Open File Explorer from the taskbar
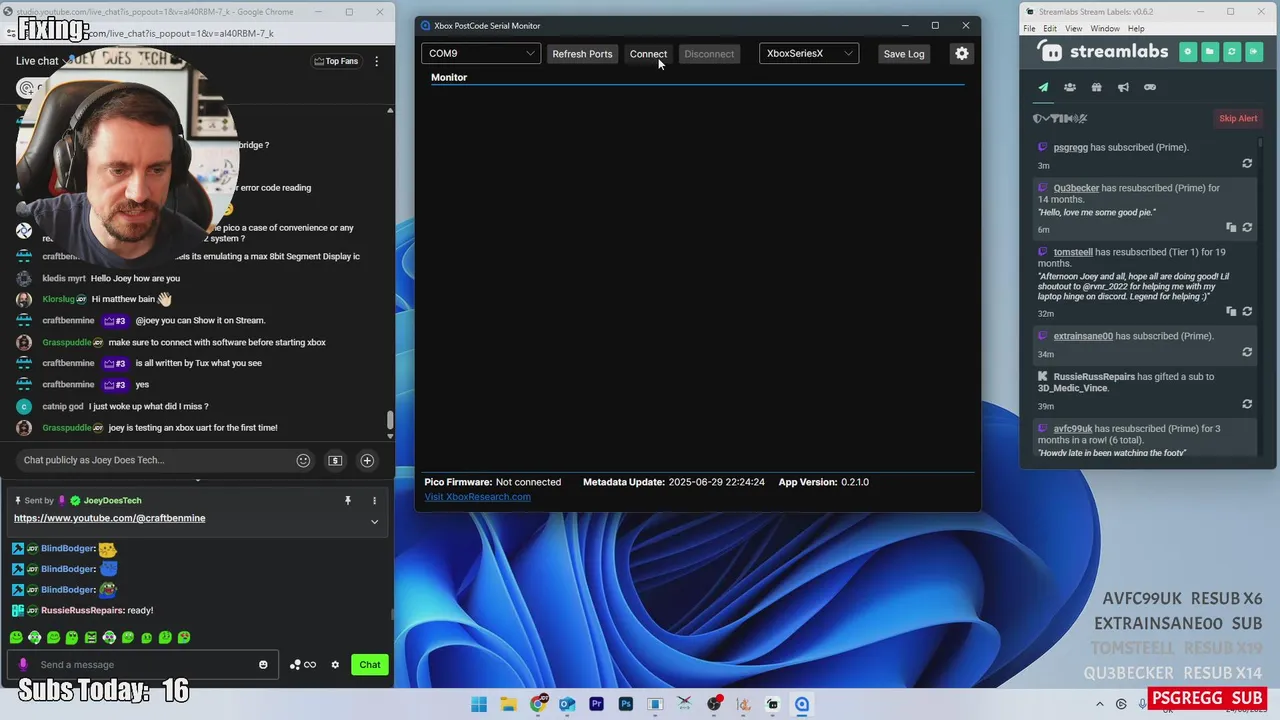Image resolution: width=1280 pixels, height=720 pixels. (508, 704)
